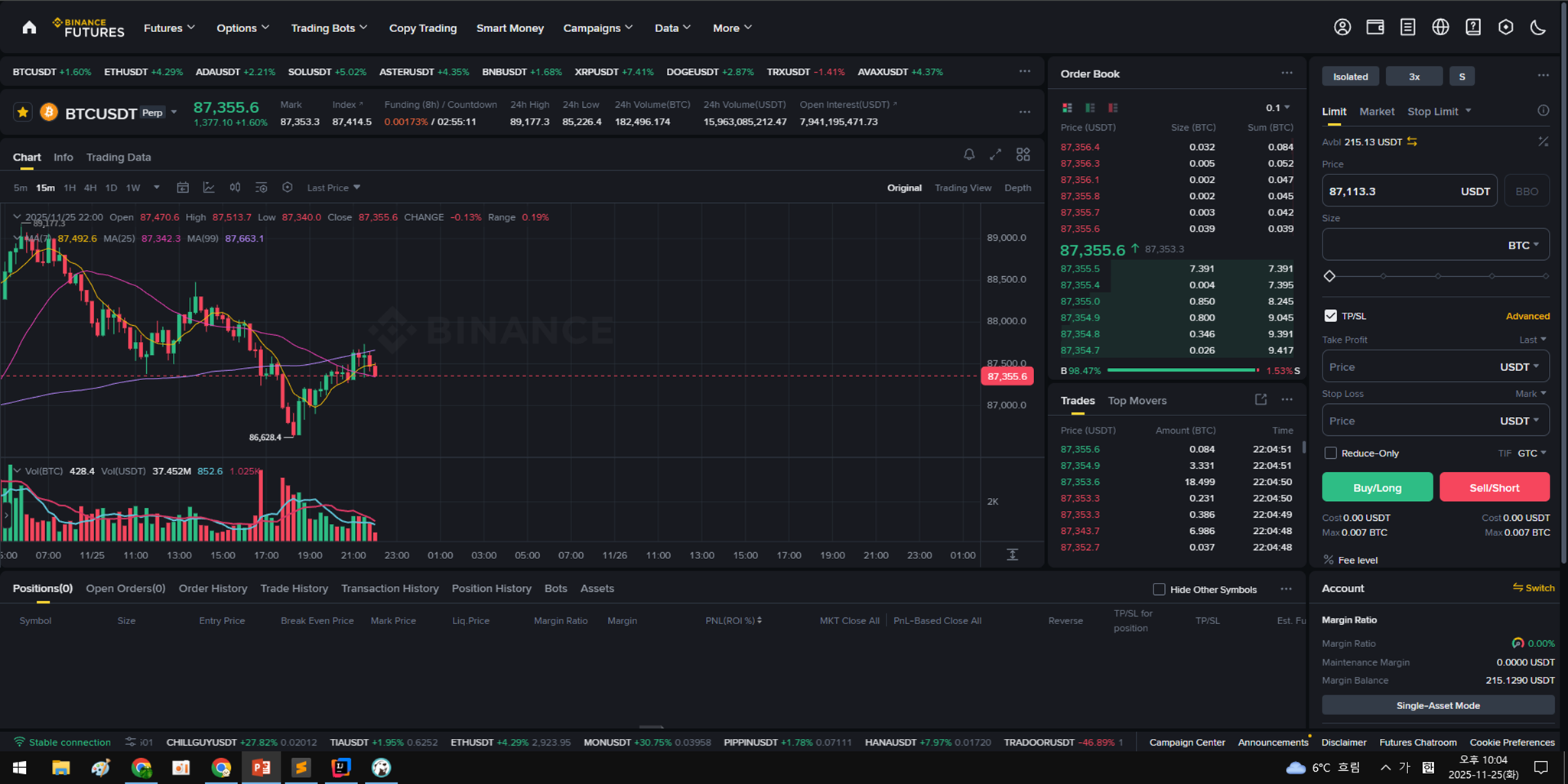Go to the home icon
The height and width of the screenshot is (784, 1568).
(x=29, y=28)
